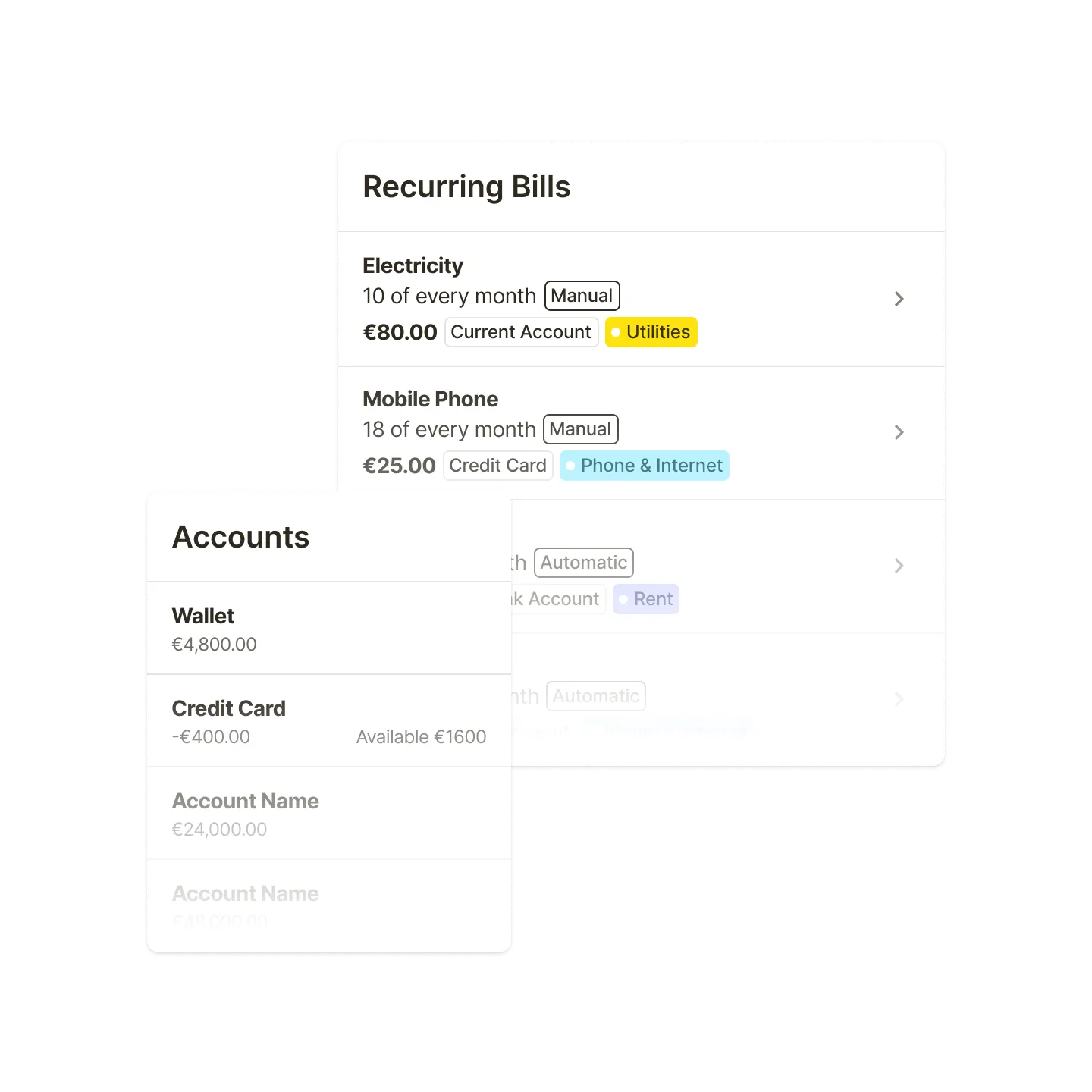1092x1092 pixels.
Task: Select the Current Account label on Electricity
Action: [x=520, y=331]
